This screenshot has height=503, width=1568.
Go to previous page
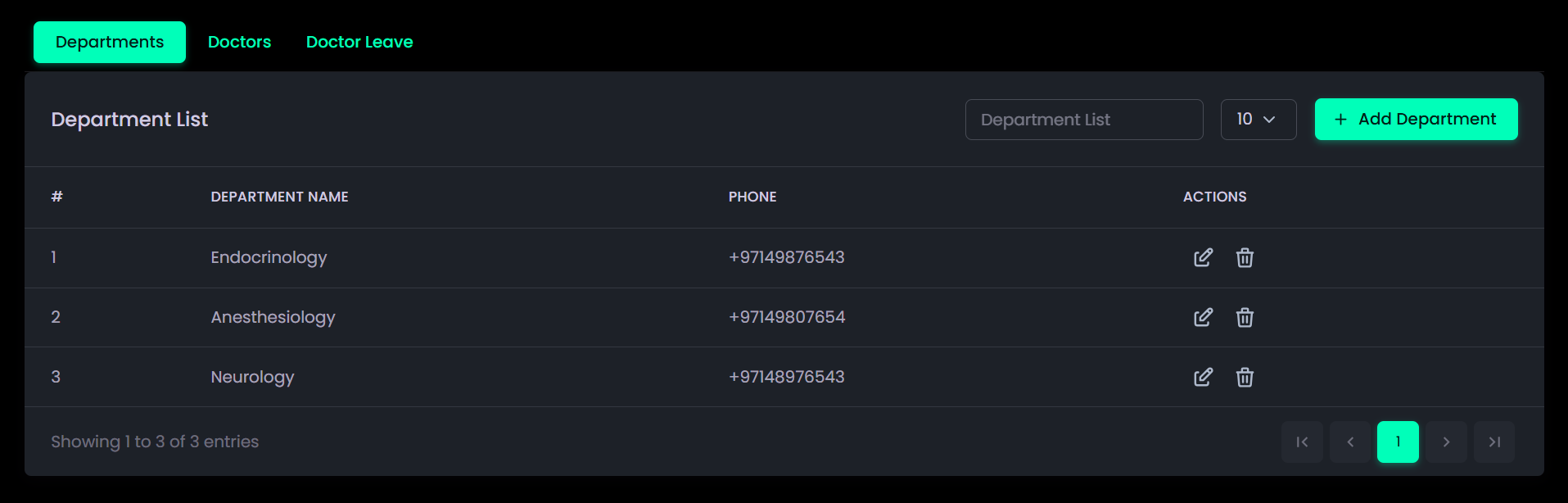click(1350, 442)
